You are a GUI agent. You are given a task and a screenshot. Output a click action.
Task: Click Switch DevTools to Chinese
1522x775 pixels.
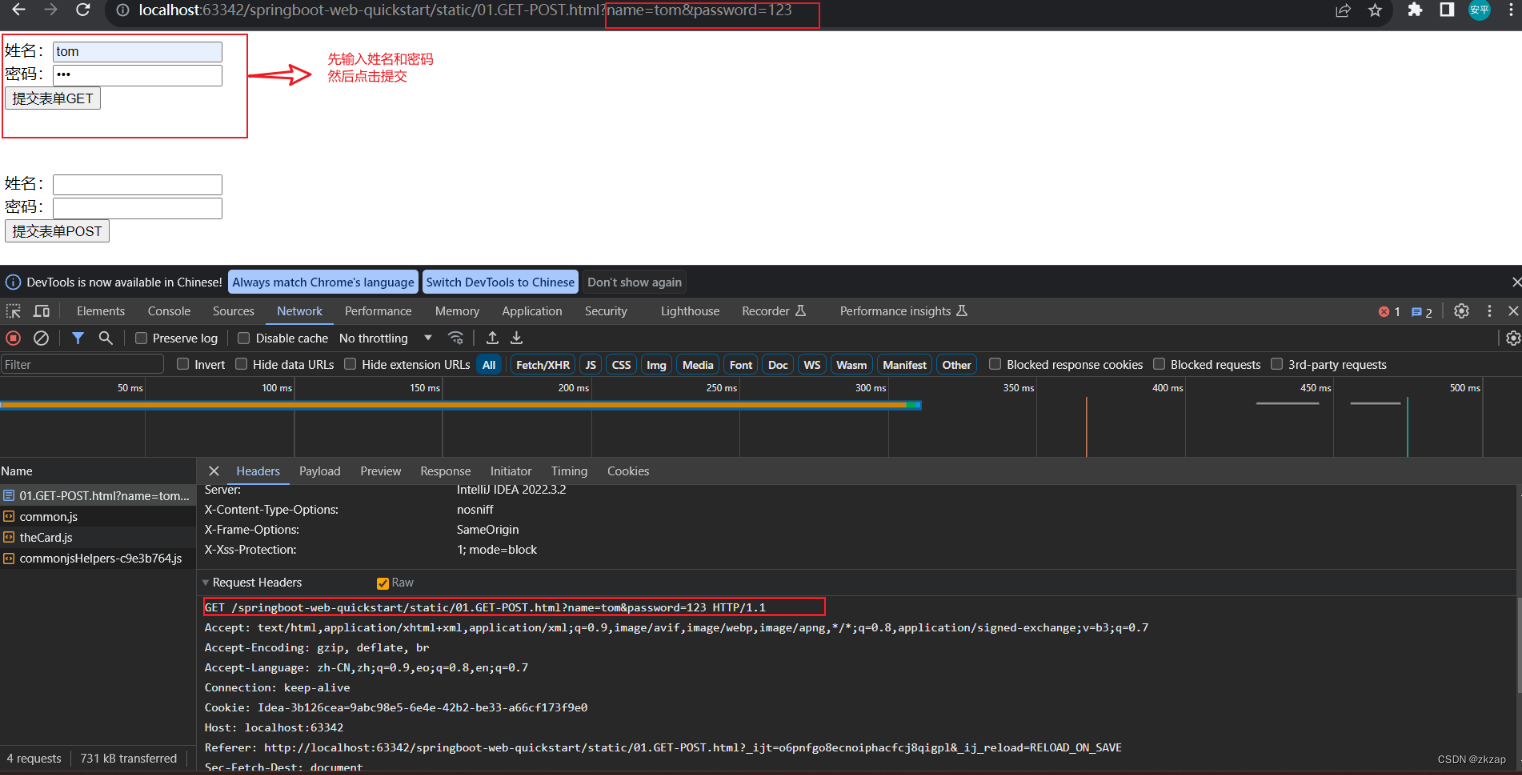coord(500,282)
